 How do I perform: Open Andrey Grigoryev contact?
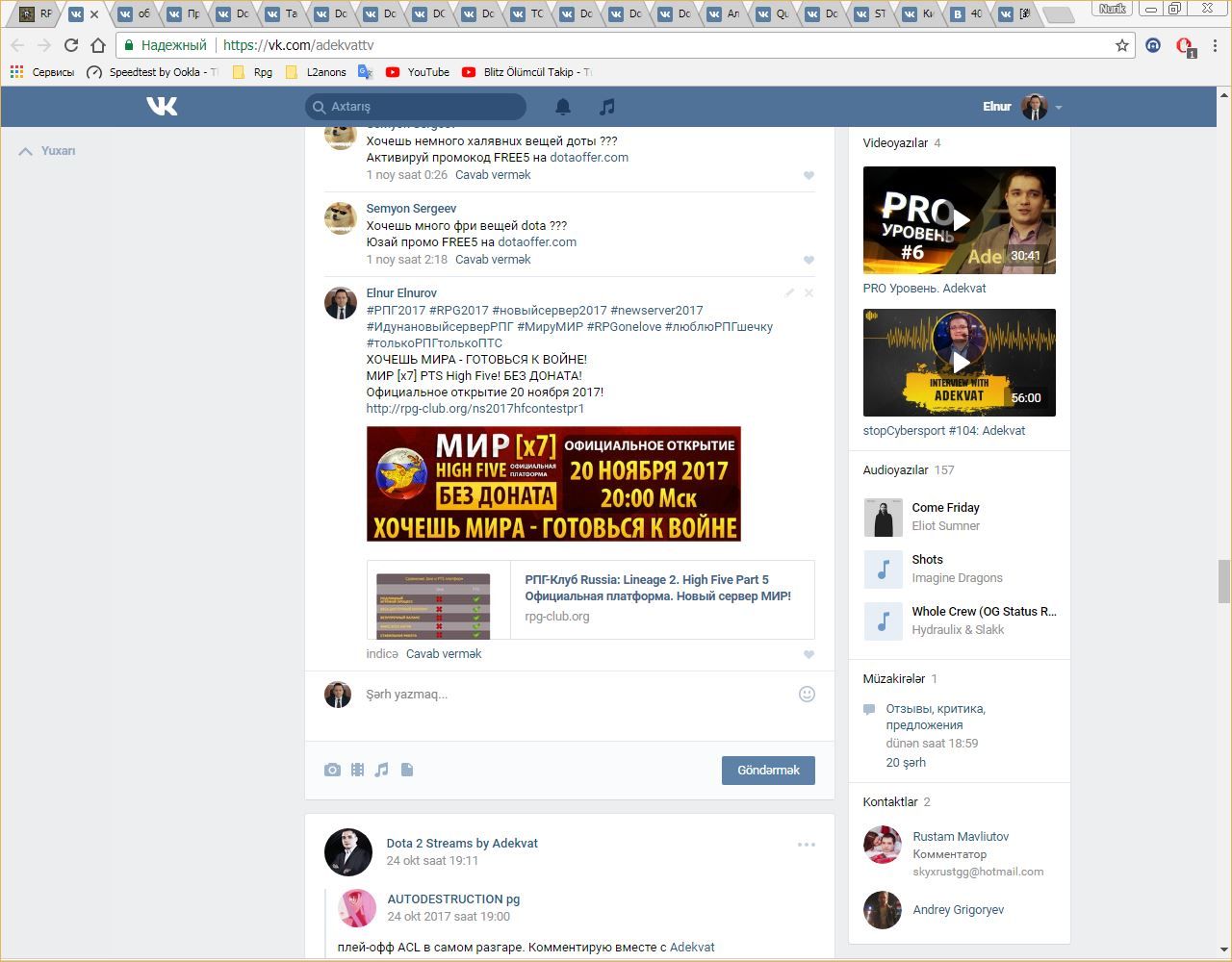pos(958,909)
